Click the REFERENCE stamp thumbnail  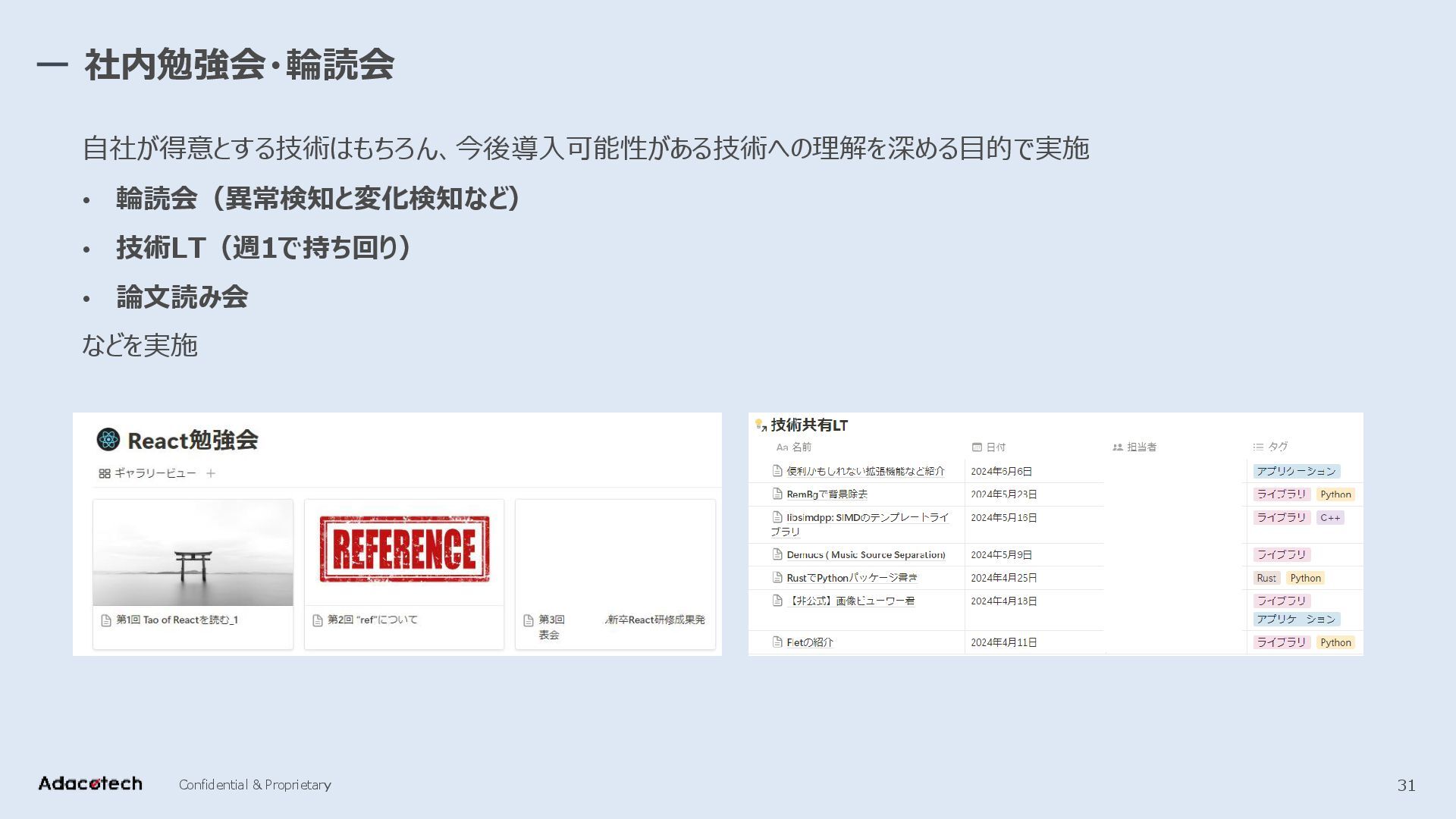pyautogui.click(x=404, y=549)
